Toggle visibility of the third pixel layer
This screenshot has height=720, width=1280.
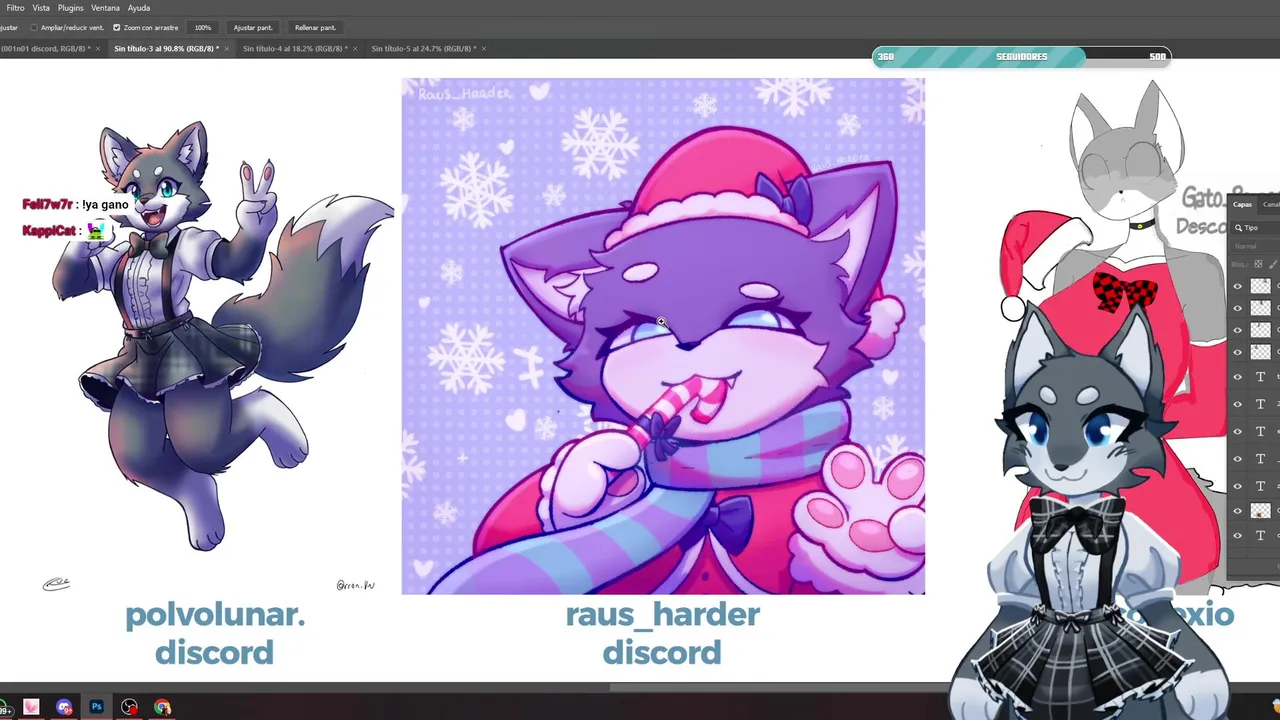click(x=1237, y=330)
